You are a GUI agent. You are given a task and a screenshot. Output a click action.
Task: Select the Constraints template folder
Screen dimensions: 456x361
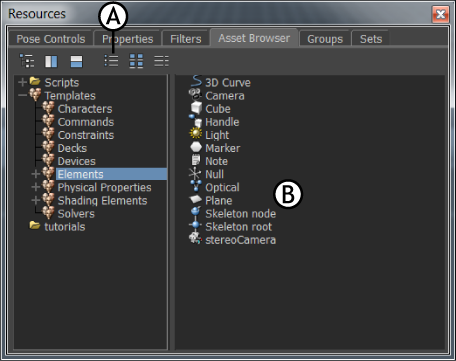[x=86, y=135]
